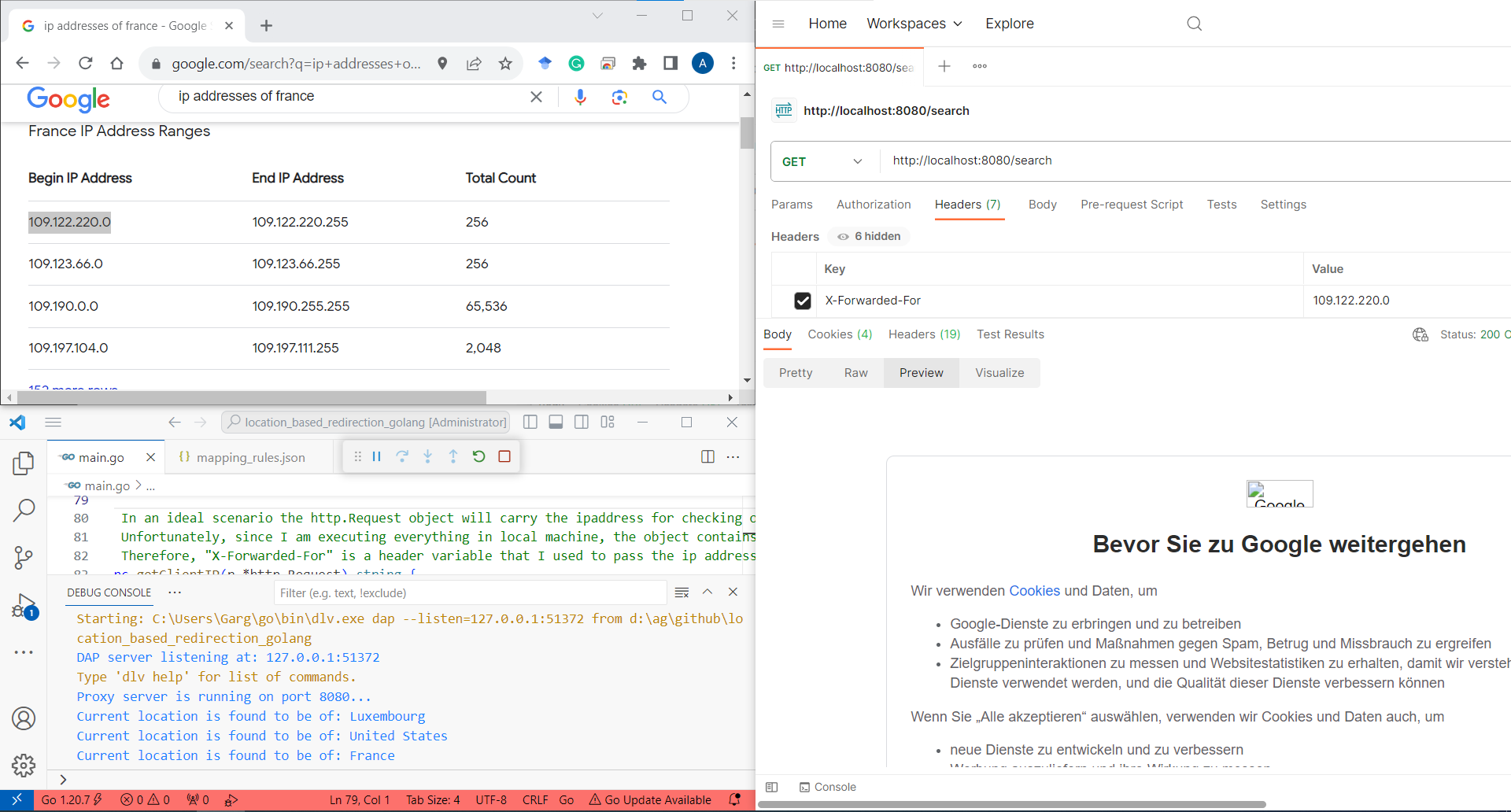The width and height of the screenshot is (1511, 812).
Task: Share this Chrome page
Action: click(474, 63)
